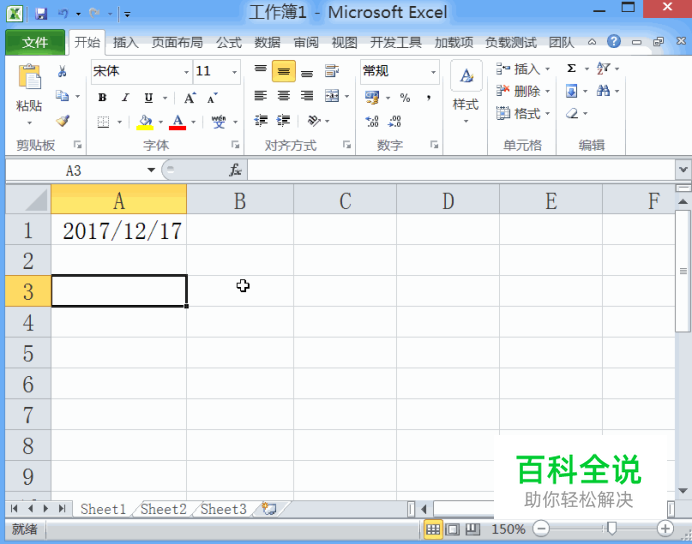692x544 pixels.
Task: Click the Find and Select binoculars
Action: 603,91
